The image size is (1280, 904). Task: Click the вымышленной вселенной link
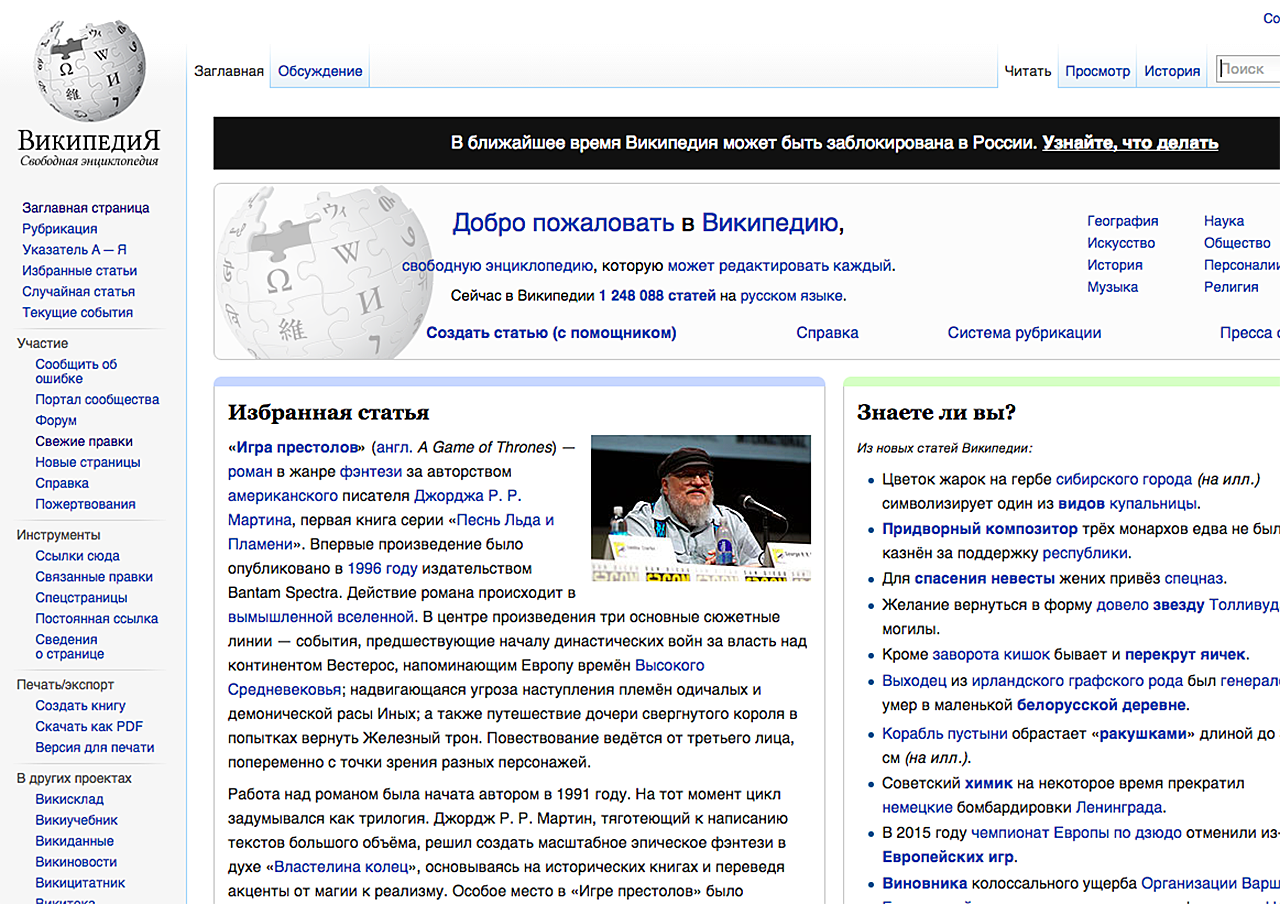pyautogui.click(x=321, y=617)
